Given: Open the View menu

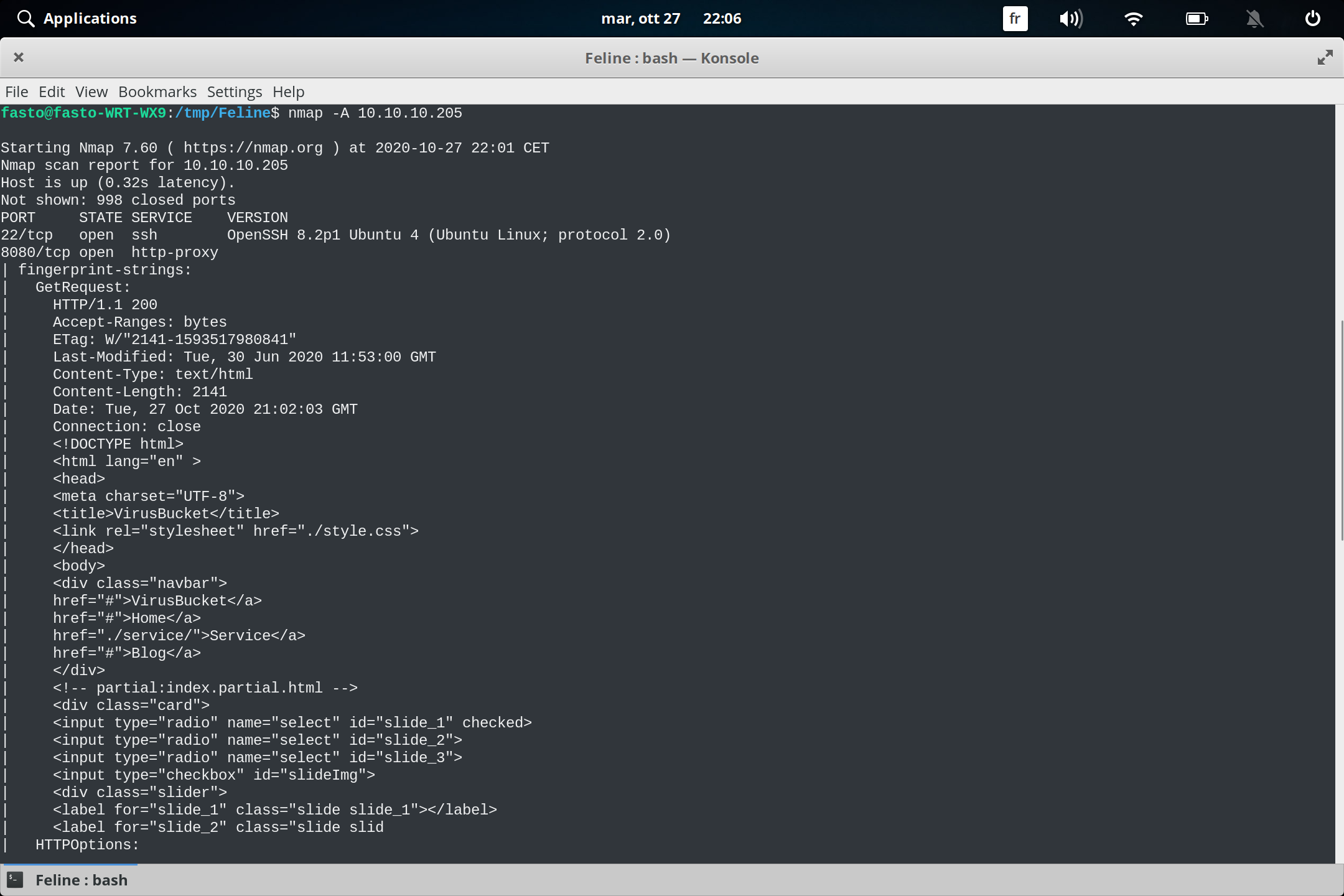Looking at the screenshot, I should click(91, 91).
